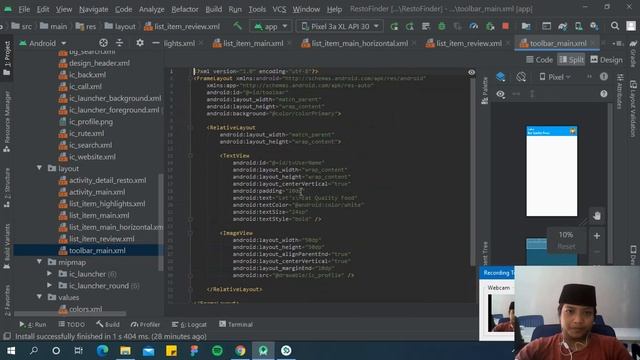640x360 pixels.
Task: Open the AVD Manager phone icon
Action: (578, 27)
